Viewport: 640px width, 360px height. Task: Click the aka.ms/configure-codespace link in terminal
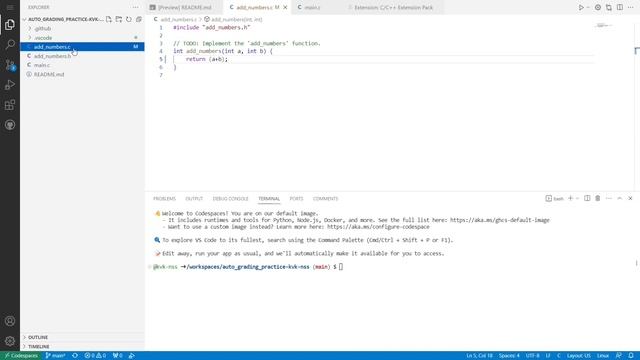(378, 227)
